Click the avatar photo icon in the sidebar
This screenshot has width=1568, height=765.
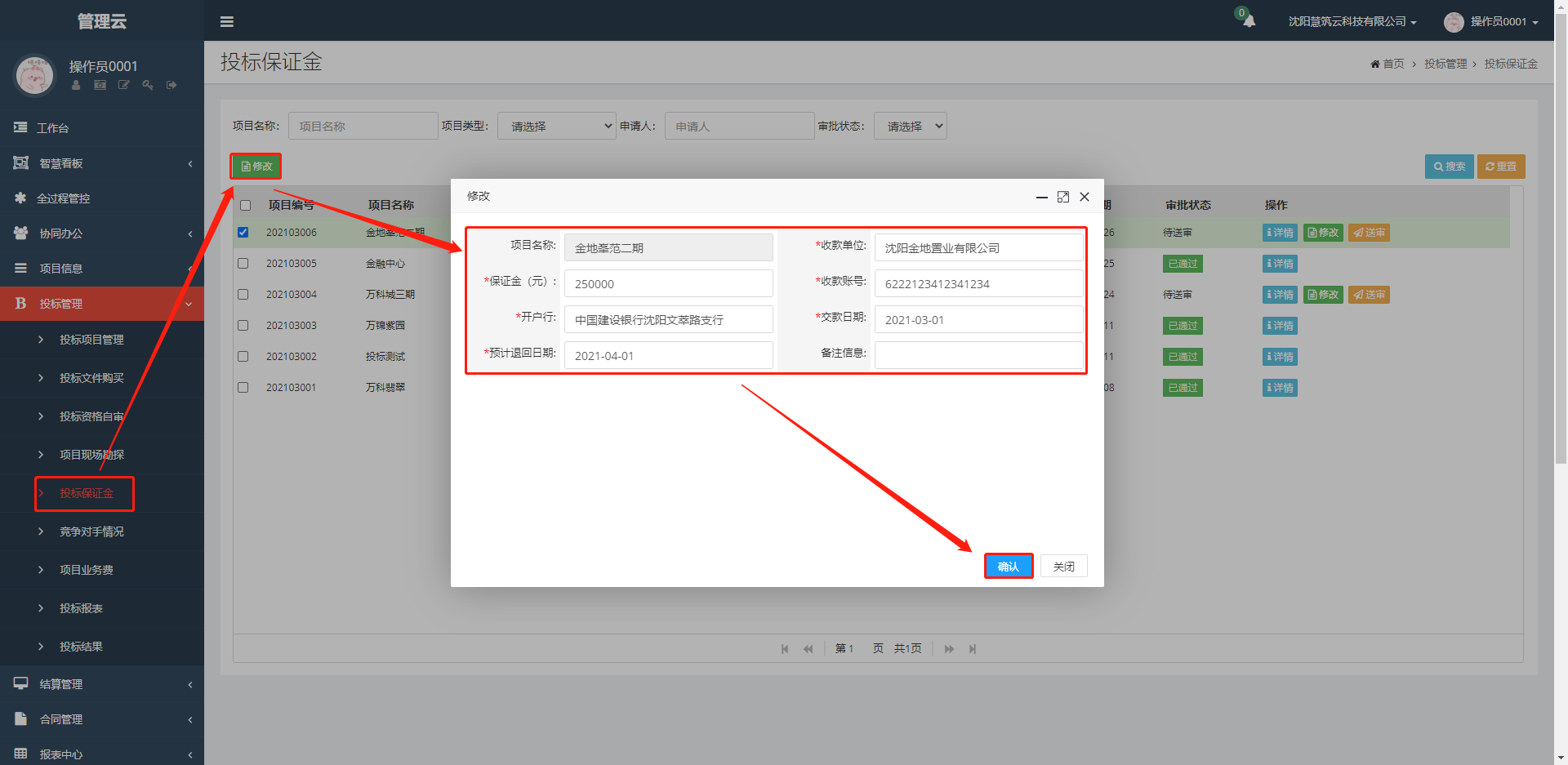pyautogui.click(x=100, y=85)
